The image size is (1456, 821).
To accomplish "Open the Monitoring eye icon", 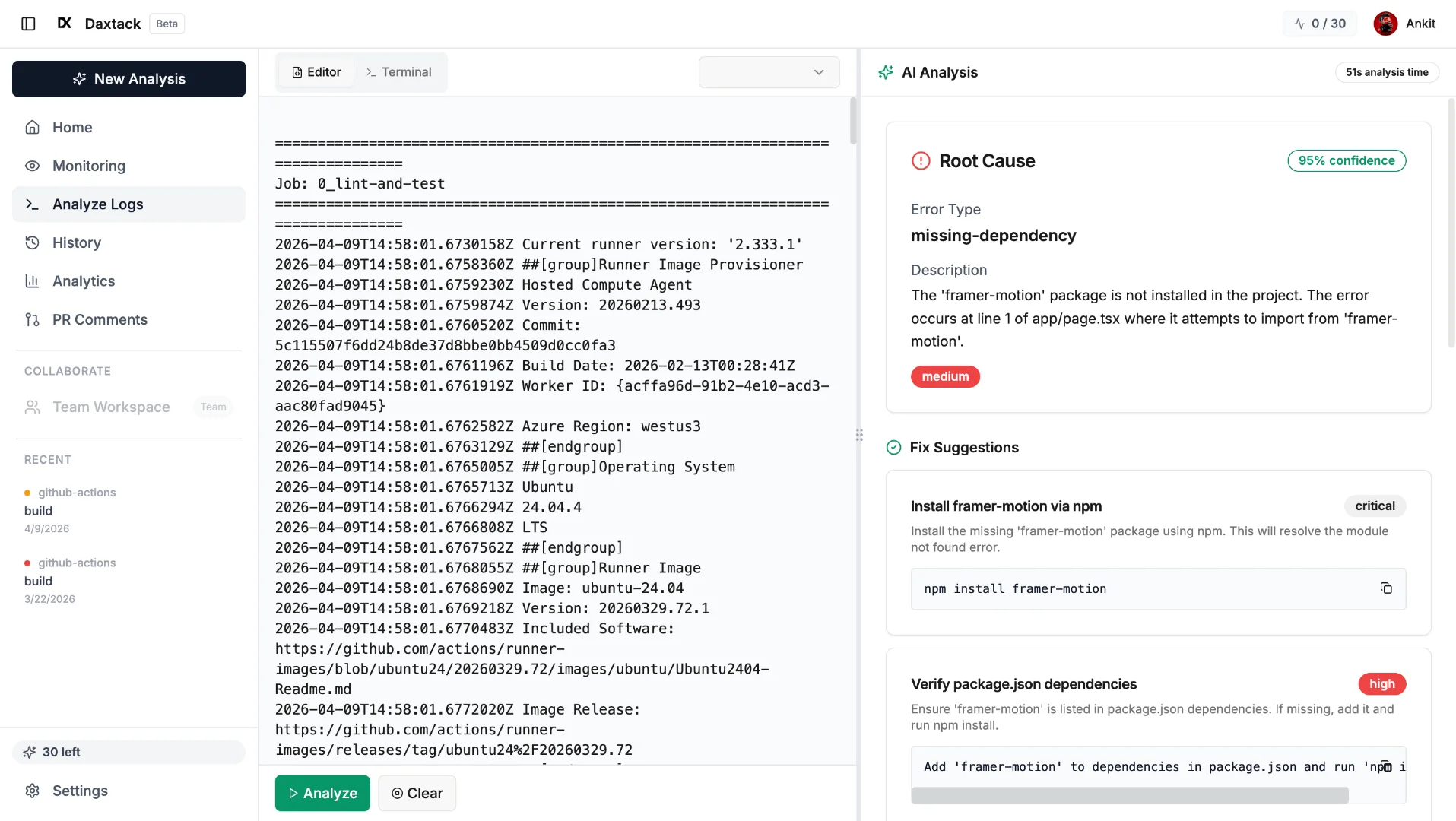I will [x=32, y=166].
